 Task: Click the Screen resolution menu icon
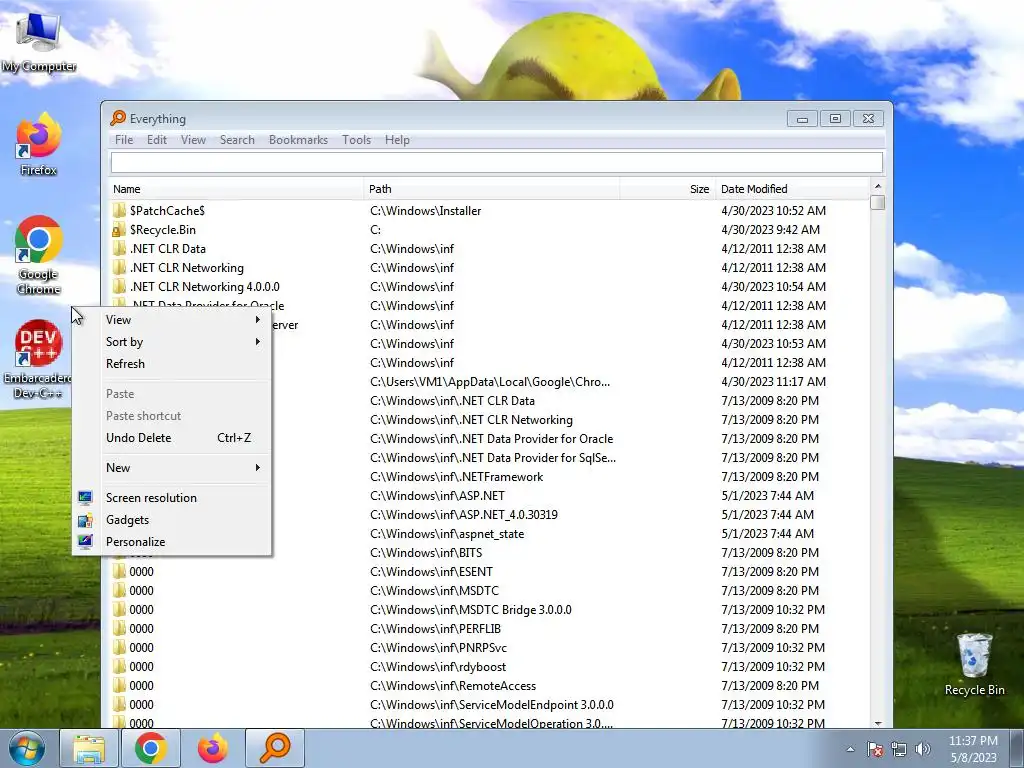[85, 498]
